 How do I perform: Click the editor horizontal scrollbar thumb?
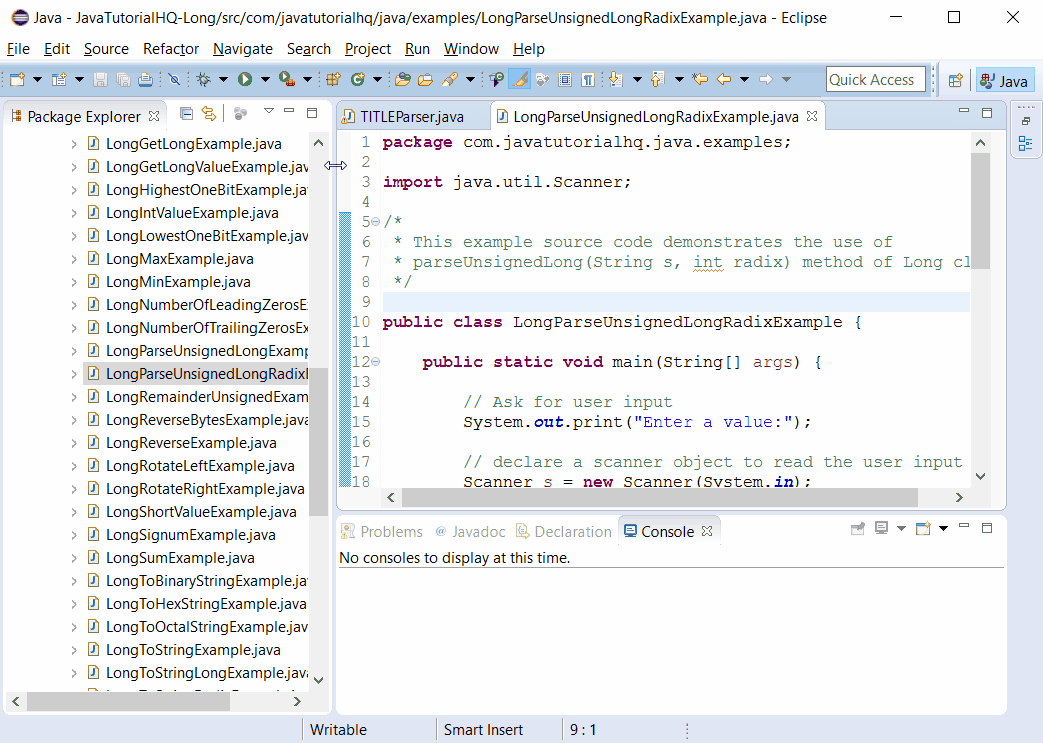(660, 497)
